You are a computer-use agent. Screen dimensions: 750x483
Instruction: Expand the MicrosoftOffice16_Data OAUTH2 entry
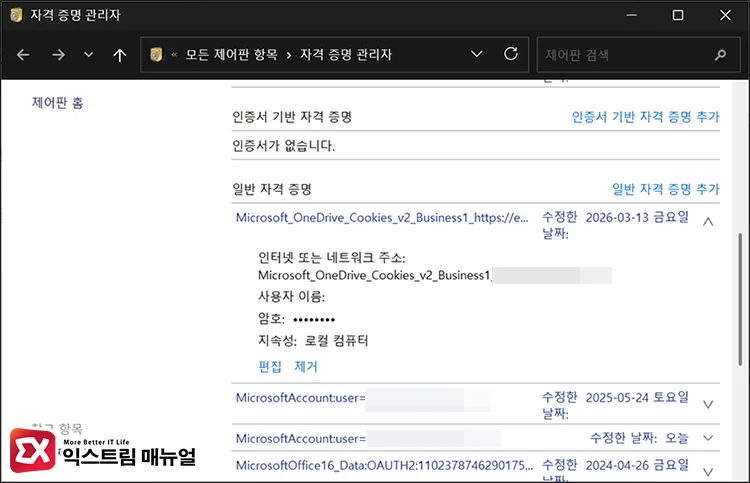(708, 472)
